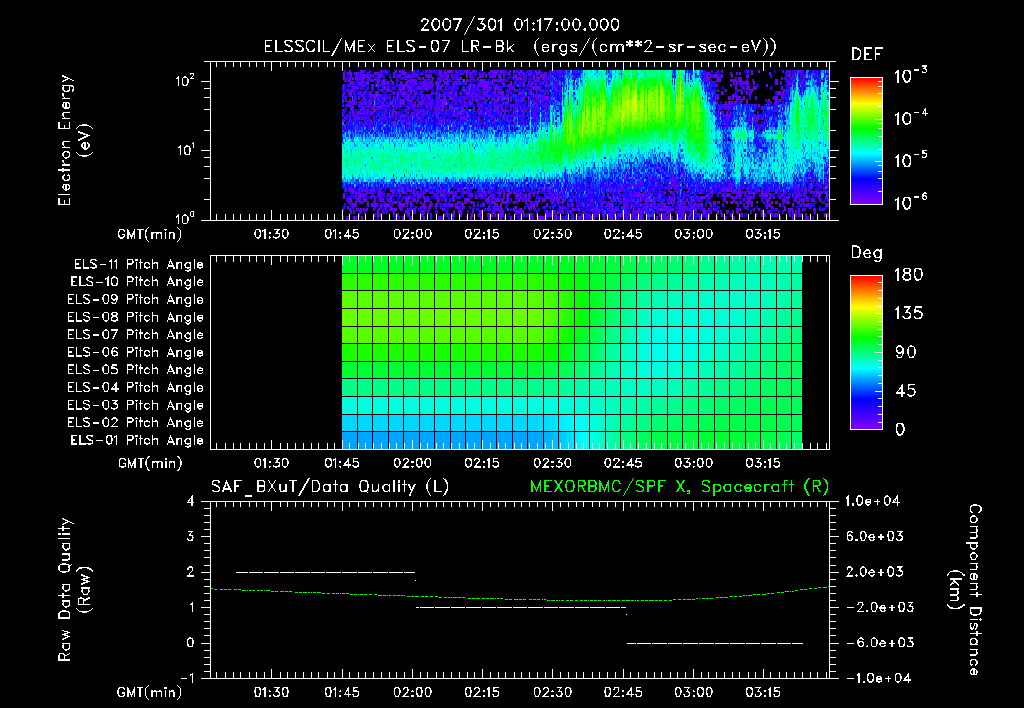Select the 'ELS-03 Pitch Angle' row label

[135, 405]
